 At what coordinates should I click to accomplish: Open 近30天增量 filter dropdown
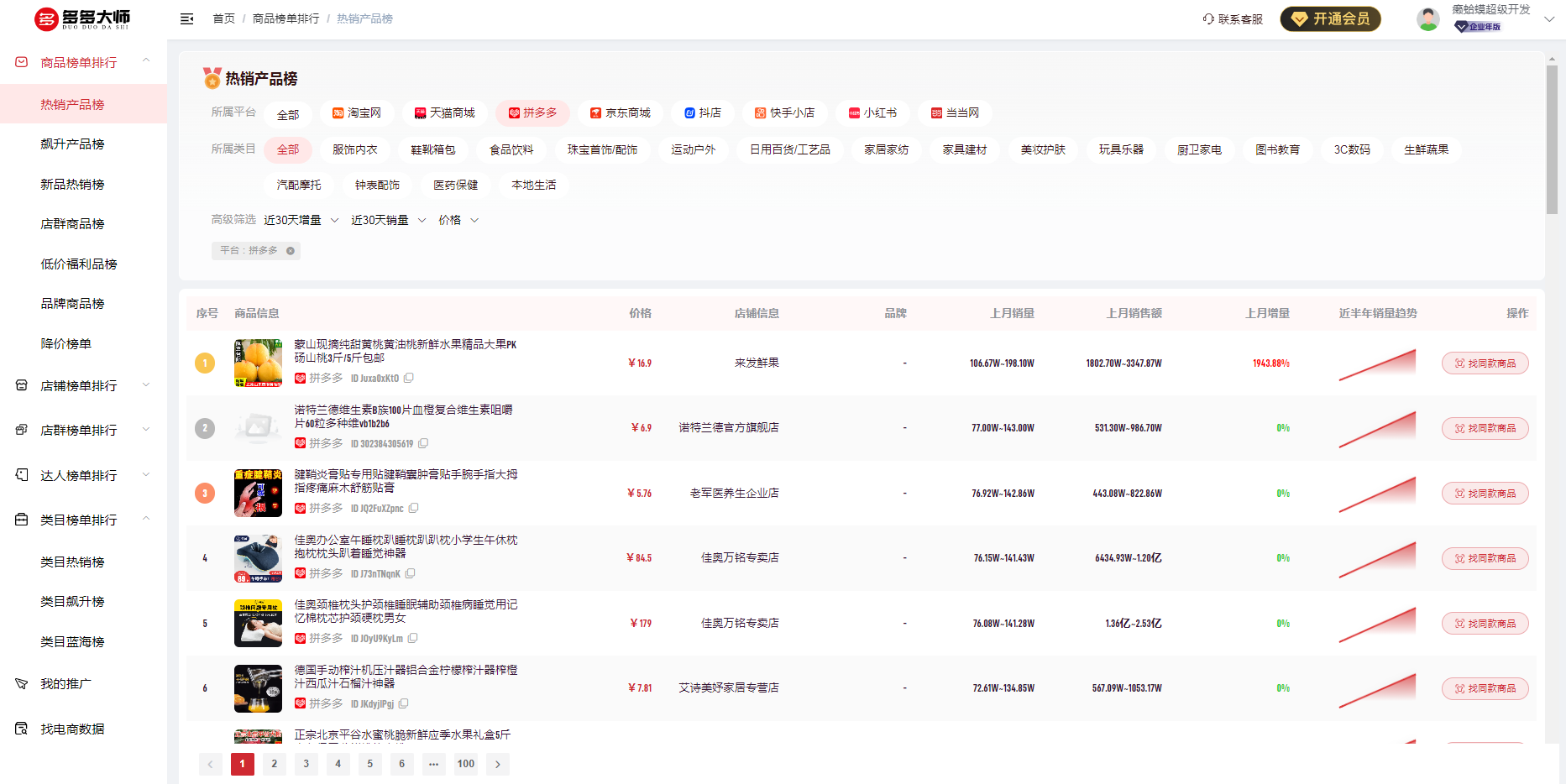click(301, 220)
